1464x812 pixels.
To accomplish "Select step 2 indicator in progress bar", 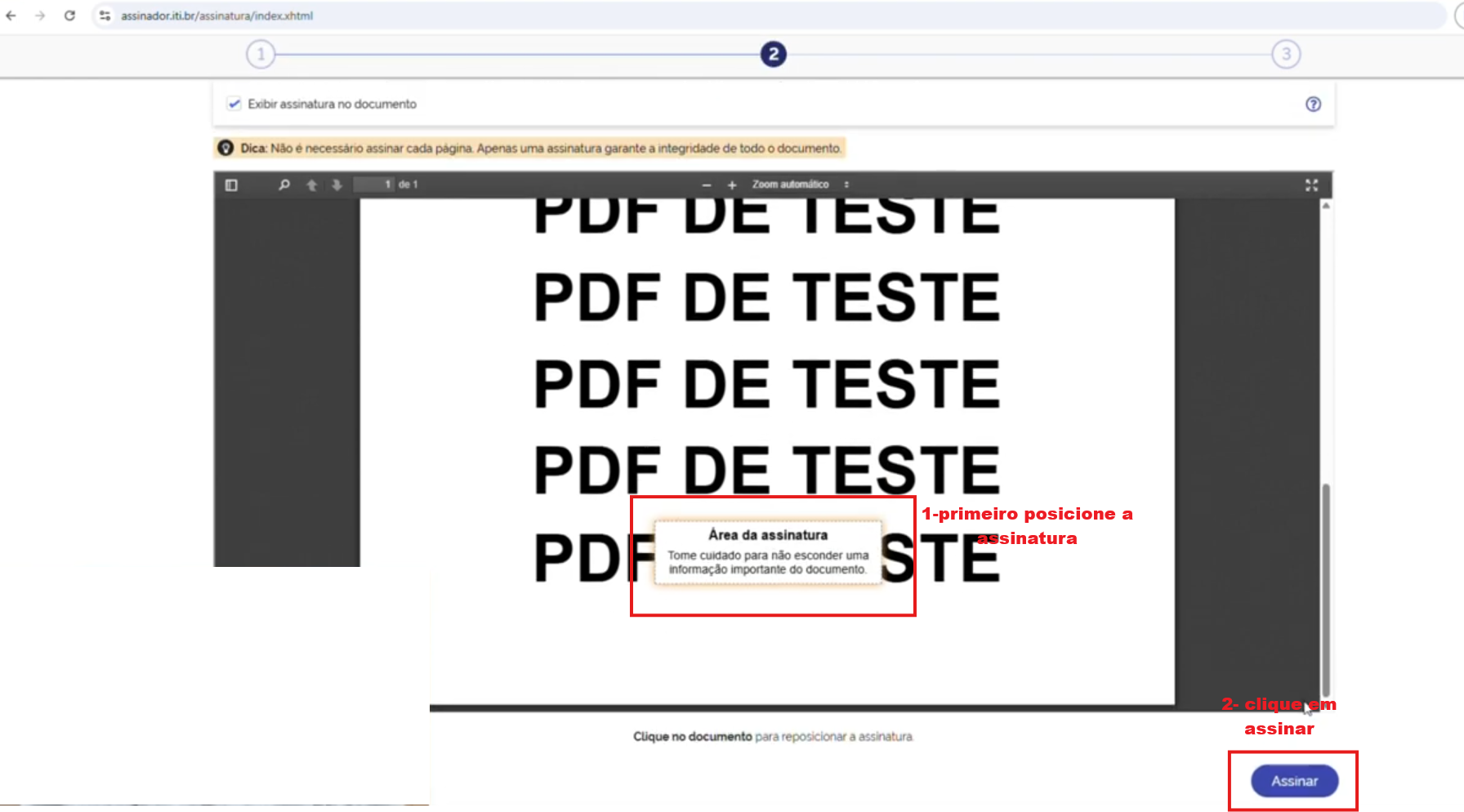I will tap(772, 54).
